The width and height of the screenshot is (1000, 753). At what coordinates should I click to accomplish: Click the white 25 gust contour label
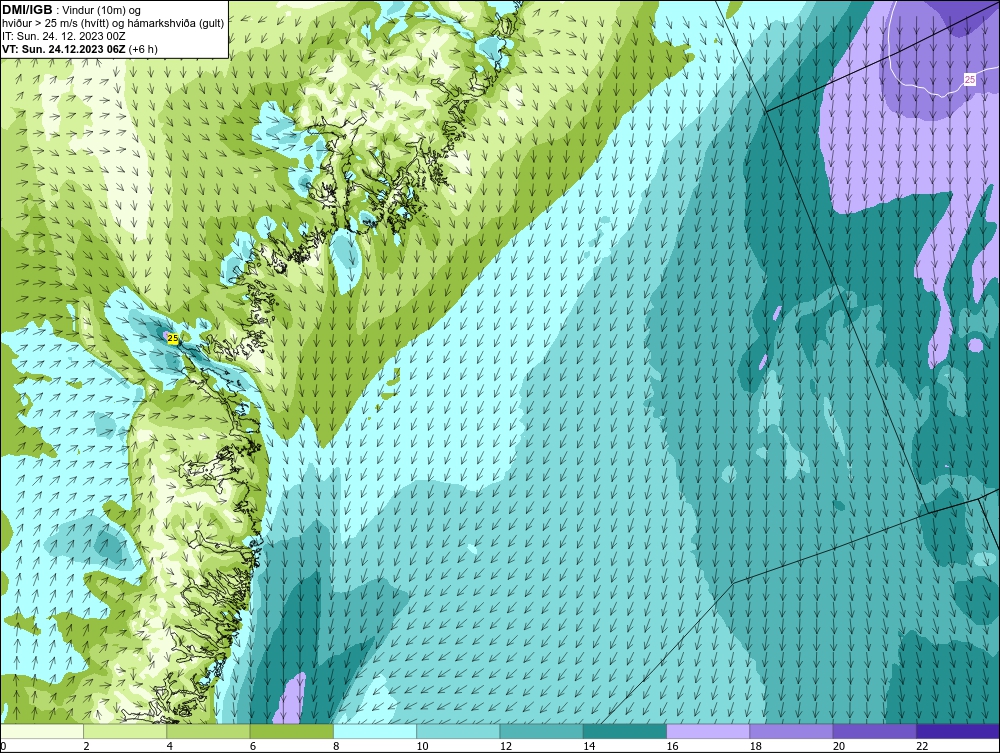point(969,80)
